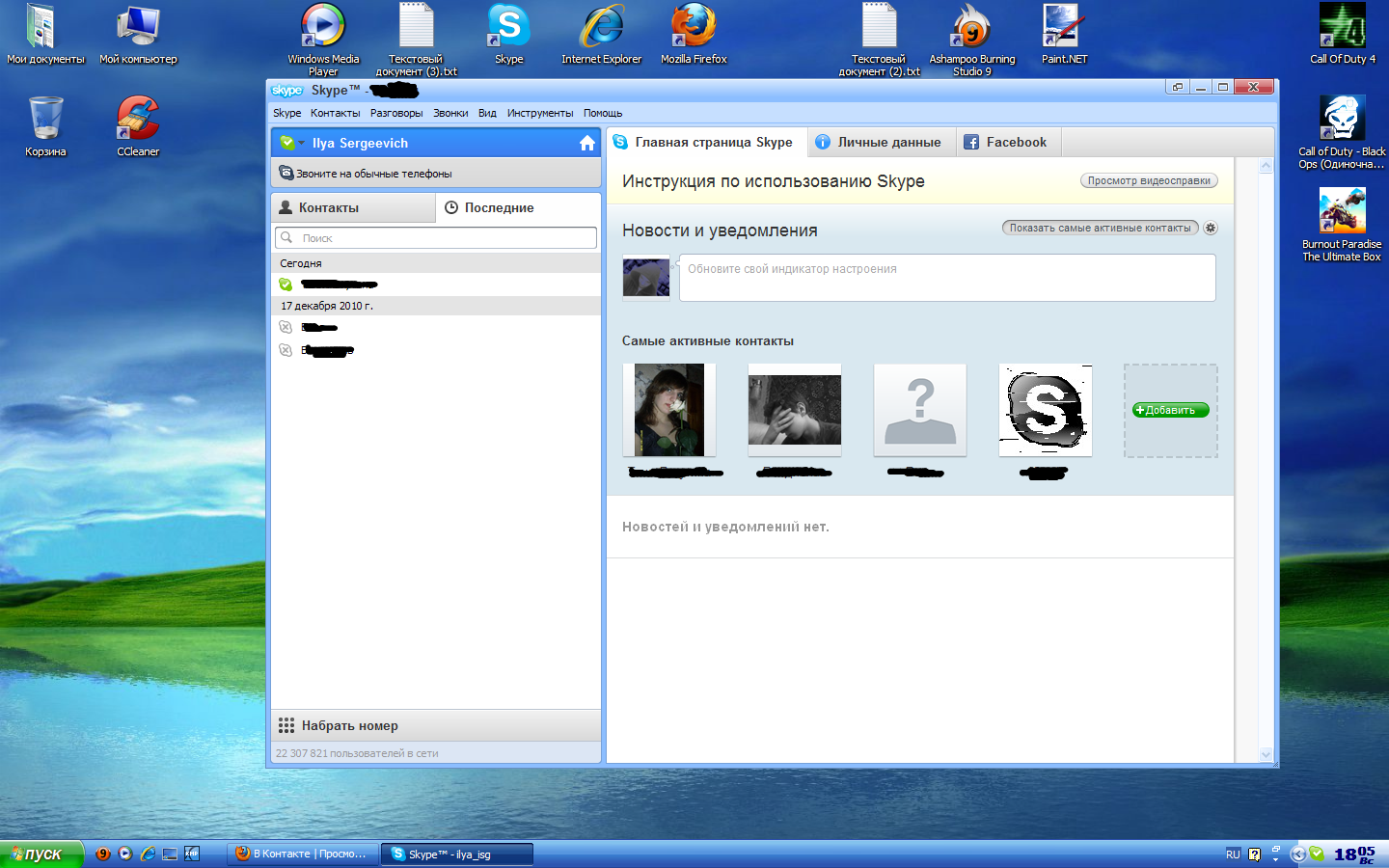Click the green Добавить button

pos(1170,410)
